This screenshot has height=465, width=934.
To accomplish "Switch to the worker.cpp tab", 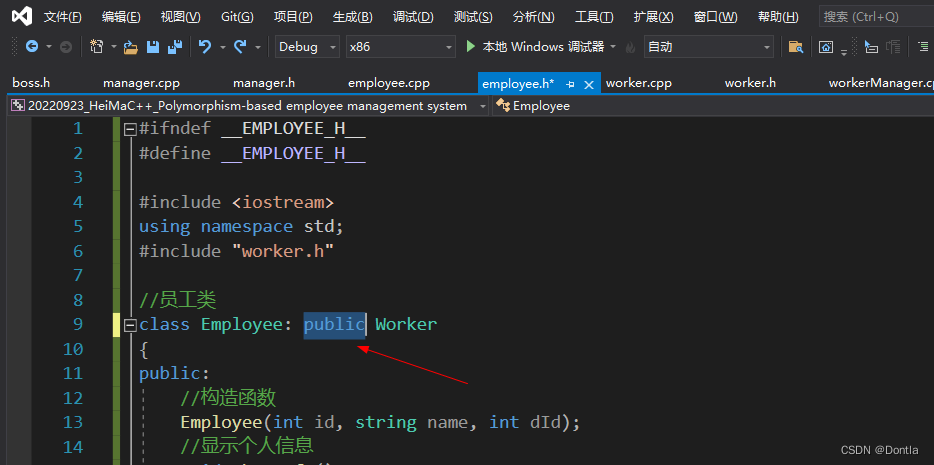I will (639, 83).
